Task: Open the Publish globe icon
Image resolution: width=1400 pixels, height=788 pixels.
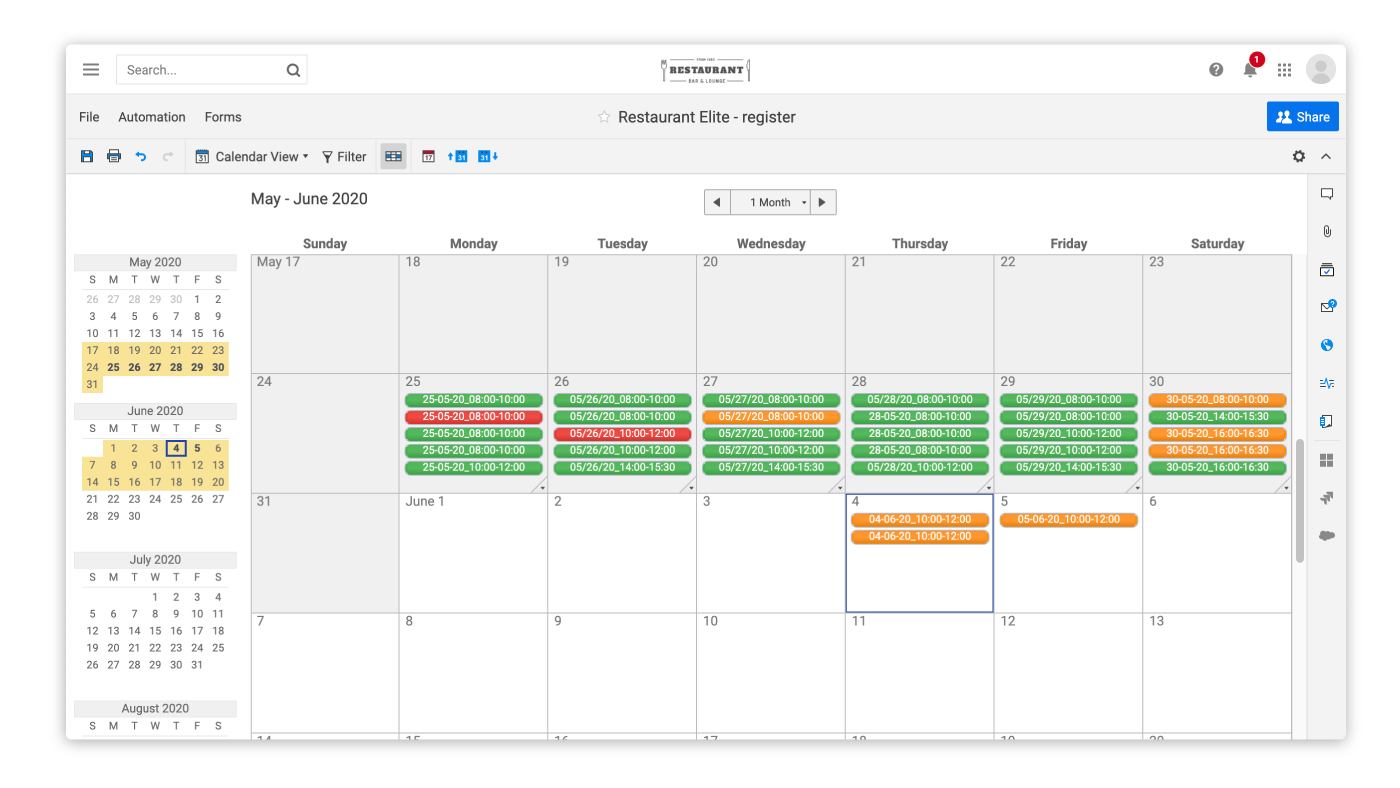Action: [x=1327, y=346]
